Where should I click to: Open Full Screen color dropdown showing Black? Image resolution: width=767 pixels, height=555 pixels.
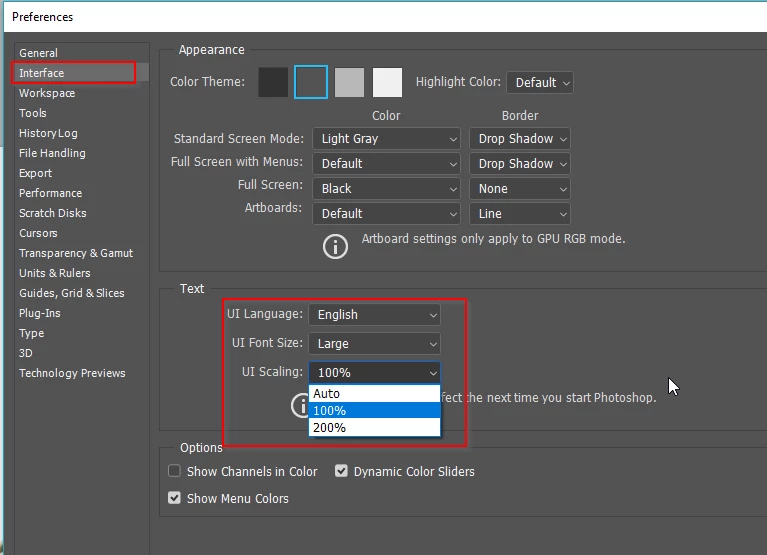tap(386, 189)
